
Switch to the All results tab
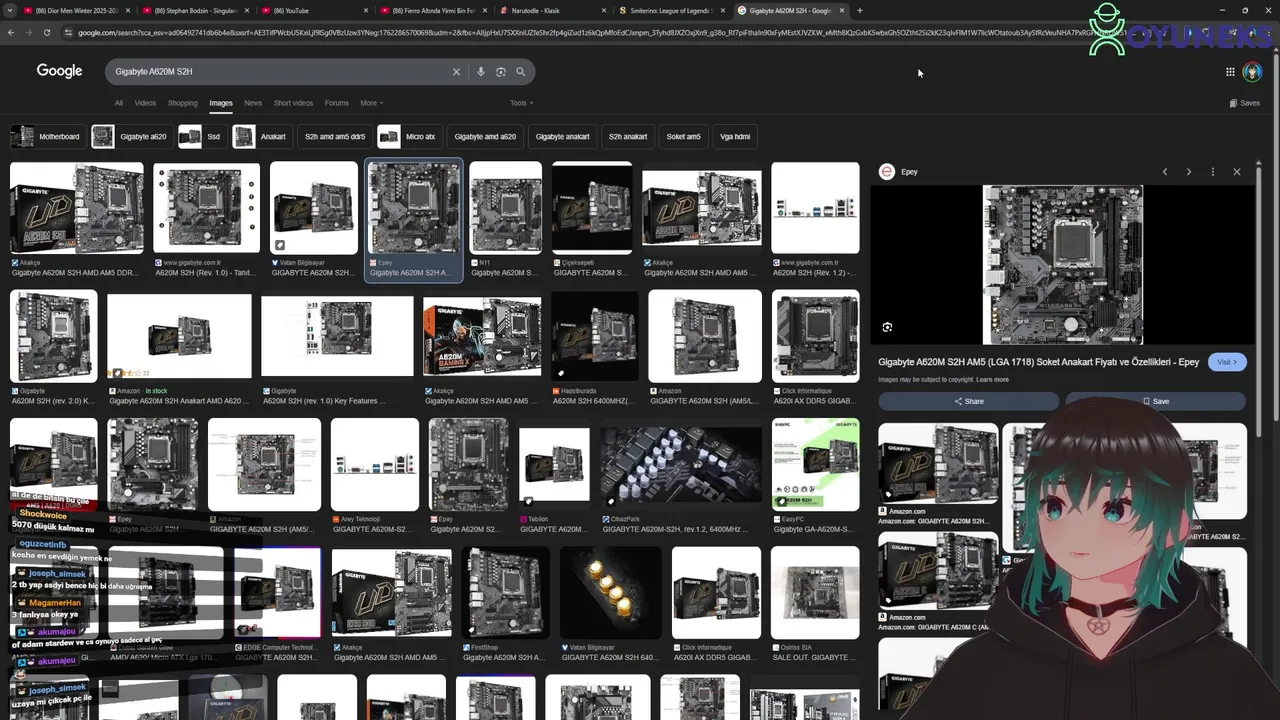(x=118, y=103)
